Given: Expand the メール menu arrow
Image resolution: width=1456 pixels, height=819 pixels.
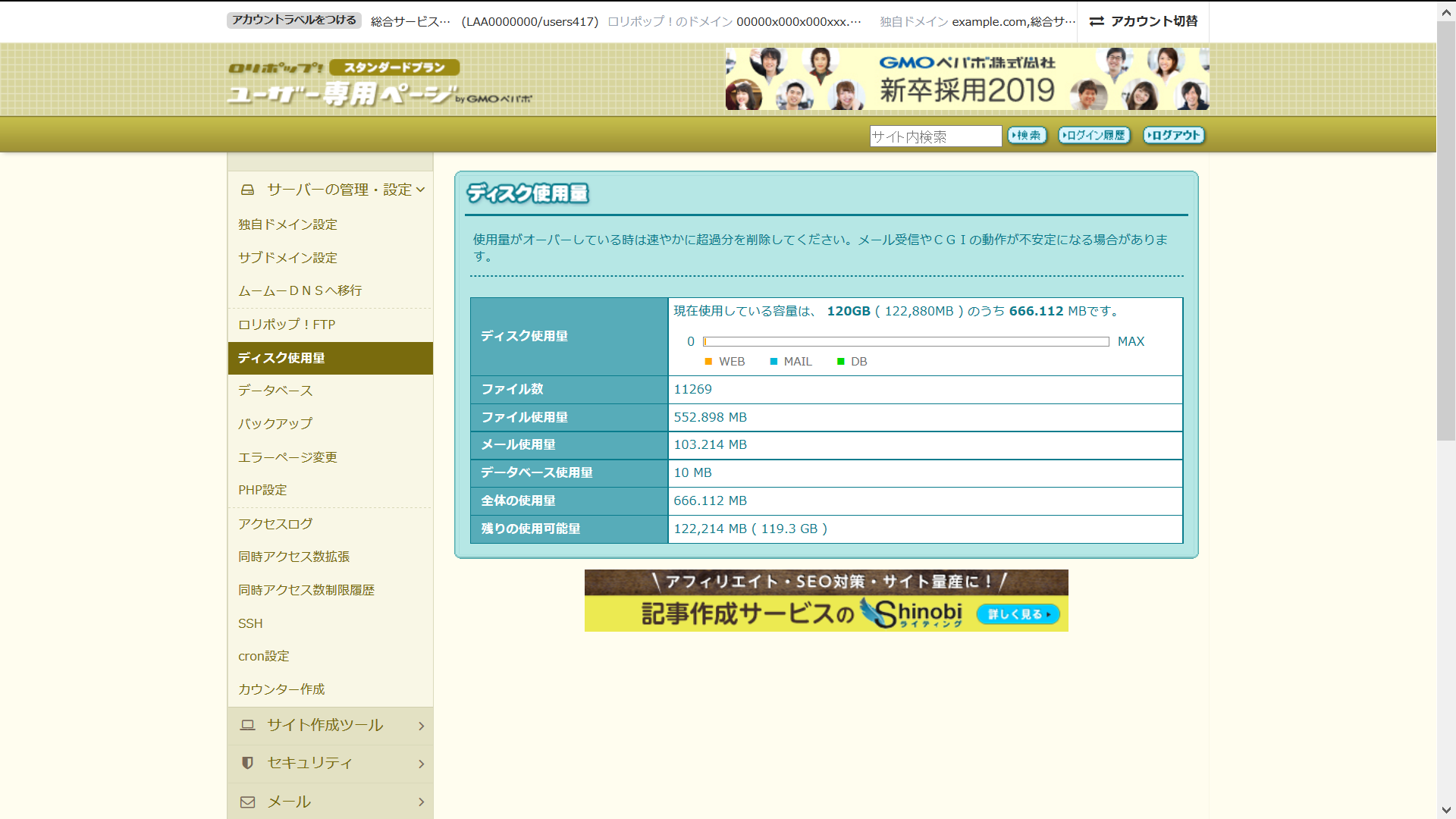Looking at the screenshot, I should [421, 802].
